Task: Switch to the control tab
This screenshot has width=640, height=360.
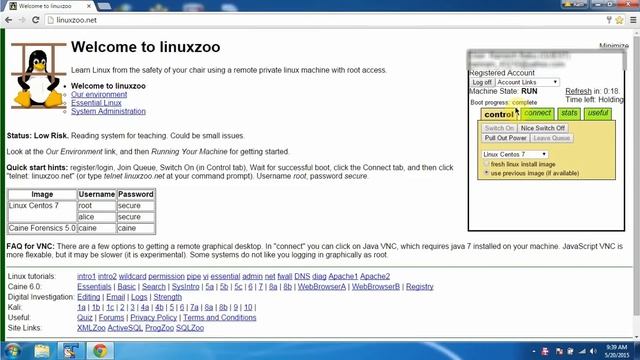Action: coord(498,114)
